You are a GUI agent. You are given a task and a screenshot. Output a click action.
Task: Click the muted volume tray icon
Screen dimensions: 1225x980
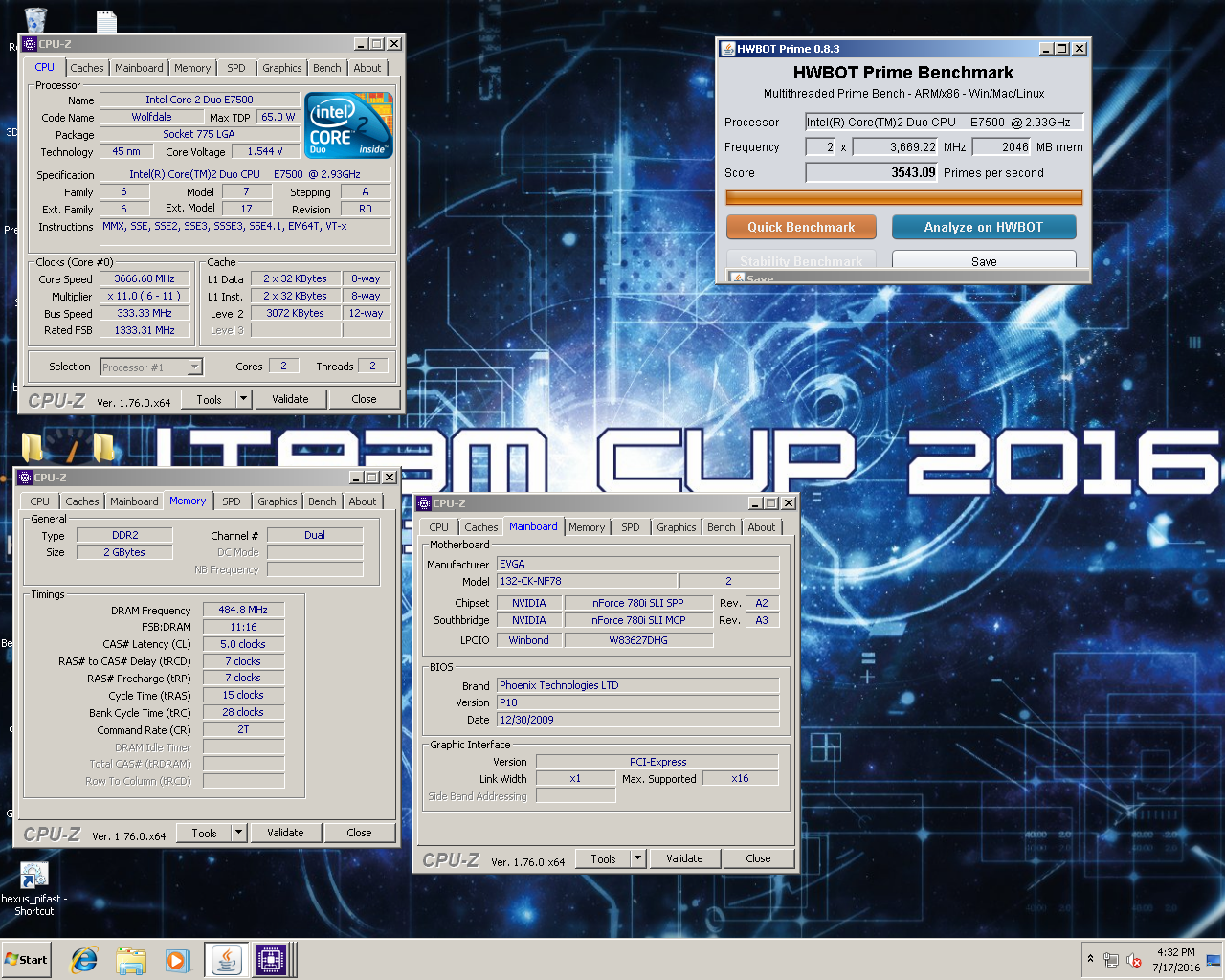tap(1134, 960)
